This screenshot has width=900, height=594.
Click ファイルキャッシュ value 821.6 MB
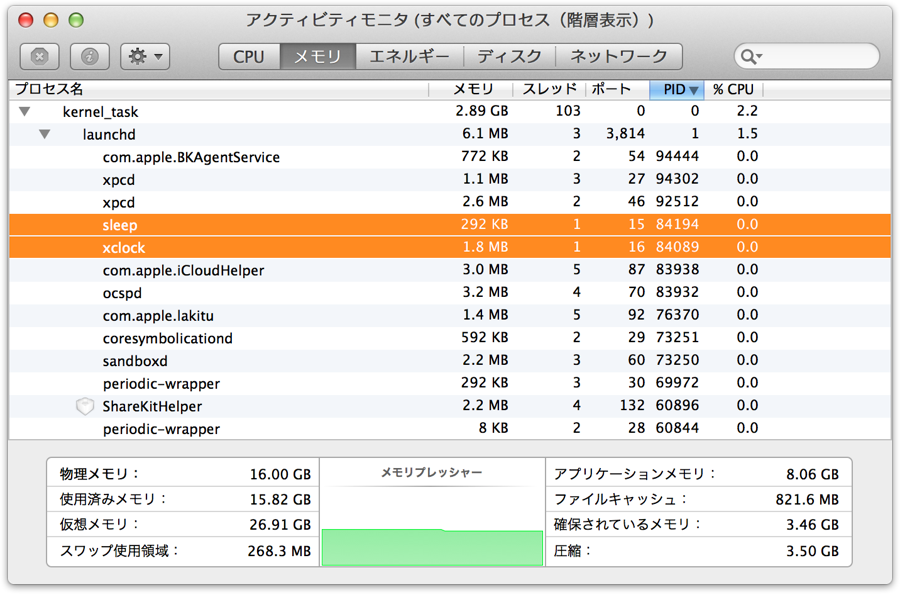(808, 500)
